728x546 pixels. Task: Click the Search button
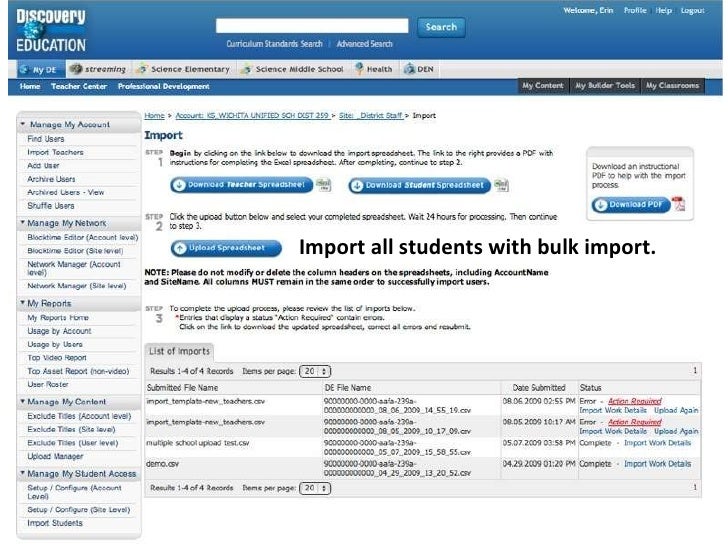441,27
